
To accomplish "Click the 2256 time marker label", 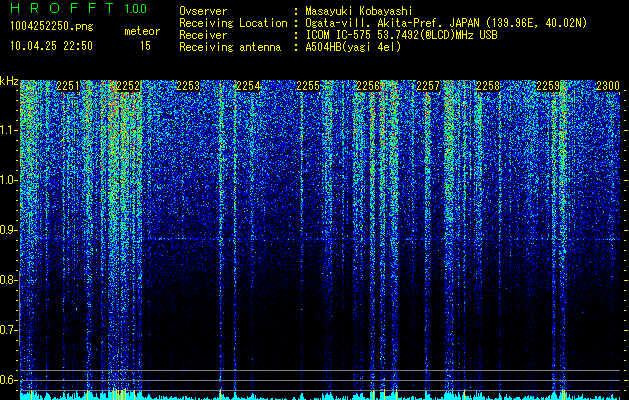I will 368,86.
